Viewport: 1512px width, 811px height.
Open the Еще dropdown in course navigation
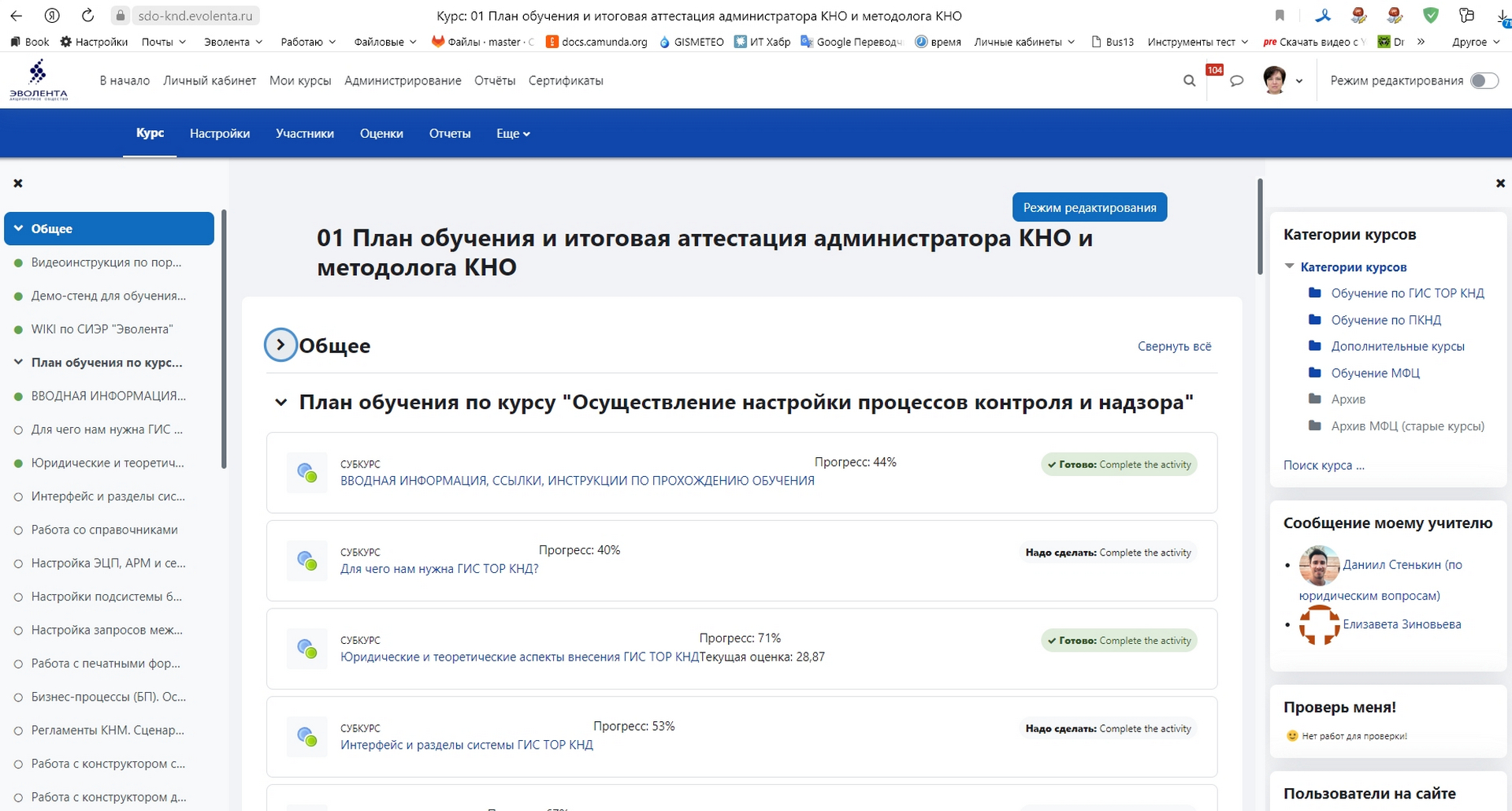(x=513, y=133)
